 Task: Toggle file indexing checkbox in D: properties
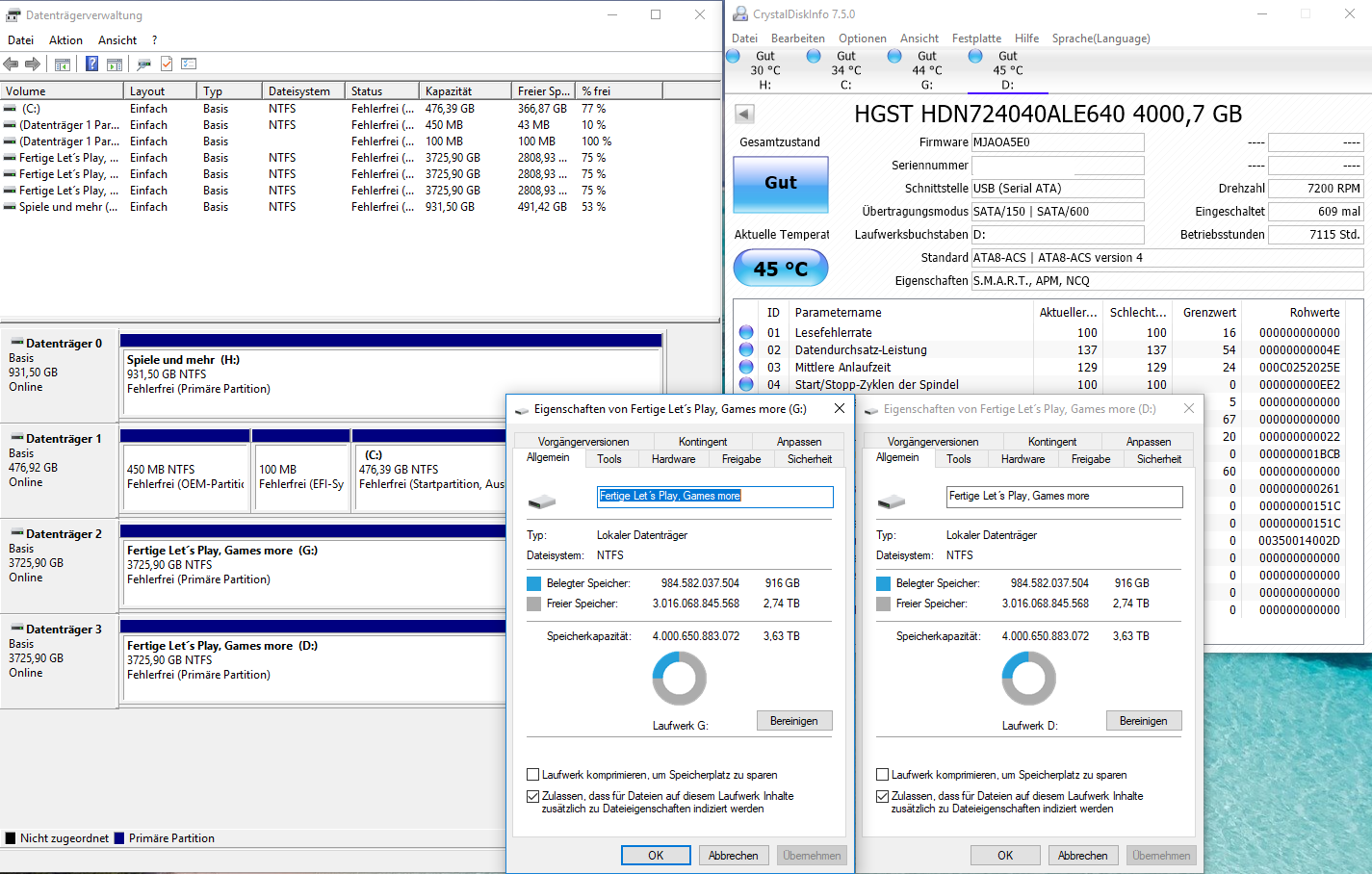(882, 796)
